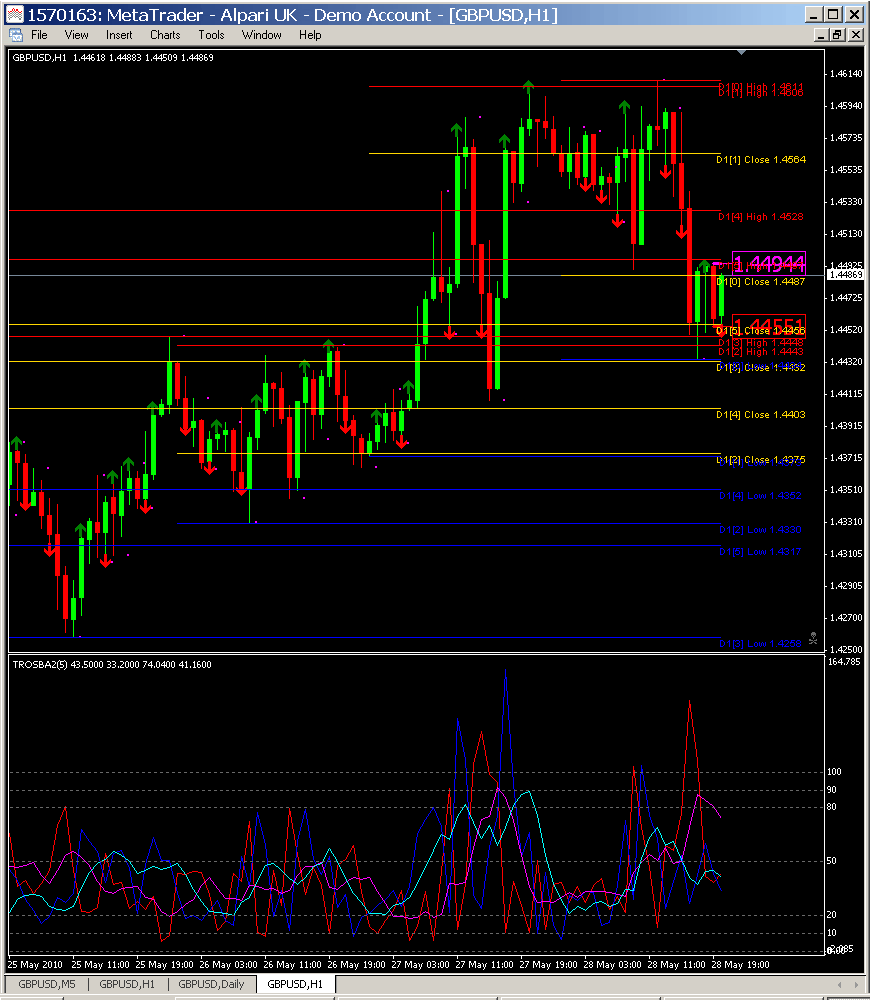Click the skull symbol near bottom right of chart
870x1000 pixels.
[x=813, y=638]
